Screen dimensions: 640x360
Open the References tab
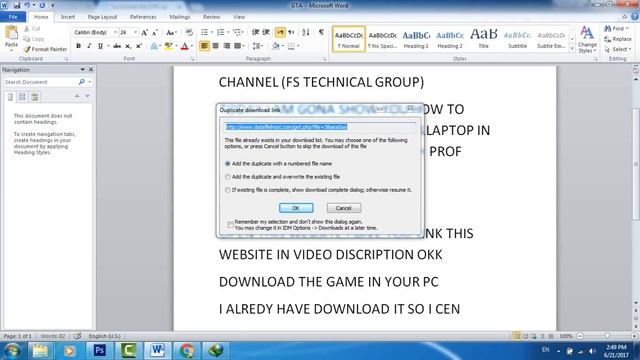coord(143,17)
